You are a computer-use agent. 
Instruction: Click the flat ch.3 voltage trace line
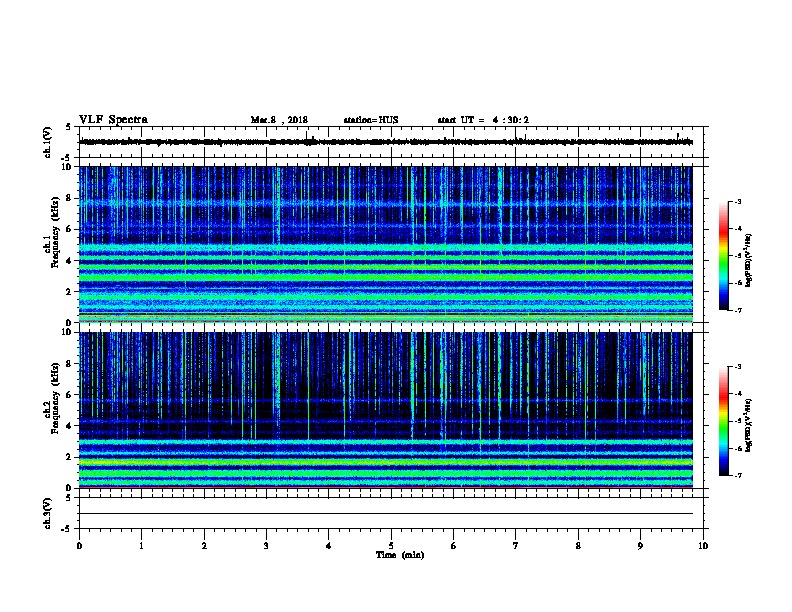point(386,514)
